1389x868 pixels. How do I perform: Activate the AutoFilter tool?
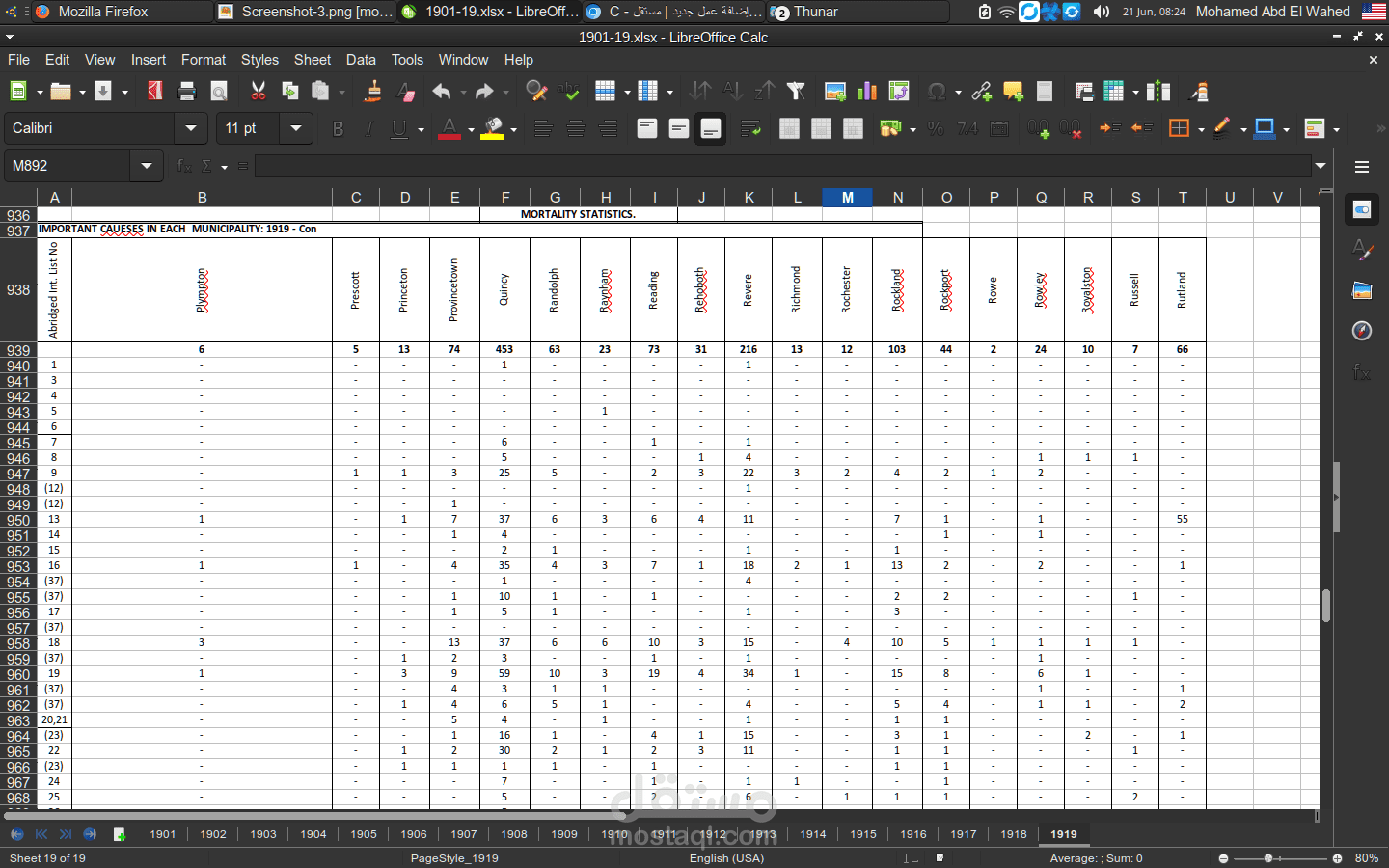click(794, 91)
